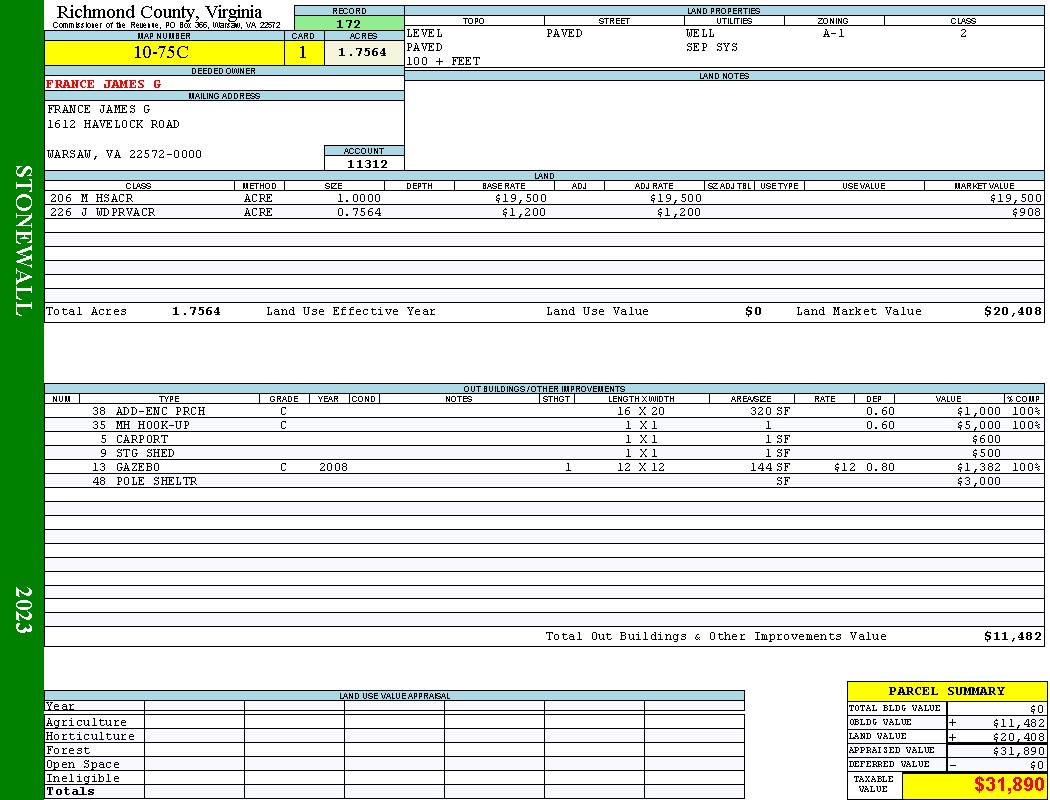Select the Land Market Value $20,408 total
Viewport: 1050px width, 800px height.
pyautogui.click(x=1012, y=311)
